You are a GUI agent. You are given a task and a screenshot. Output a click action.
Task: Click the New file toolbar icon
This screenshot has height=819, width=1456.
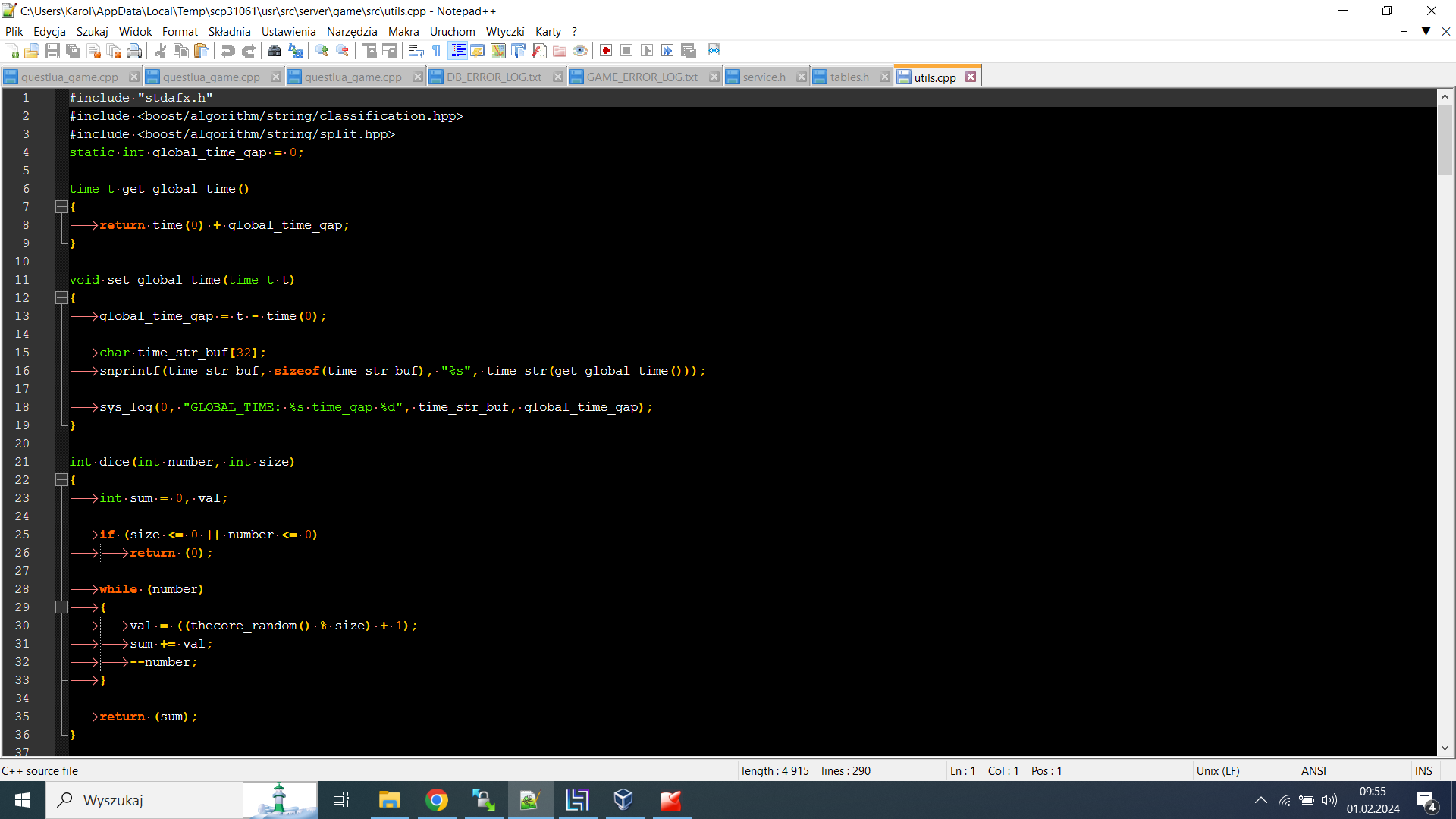[11, 51]
